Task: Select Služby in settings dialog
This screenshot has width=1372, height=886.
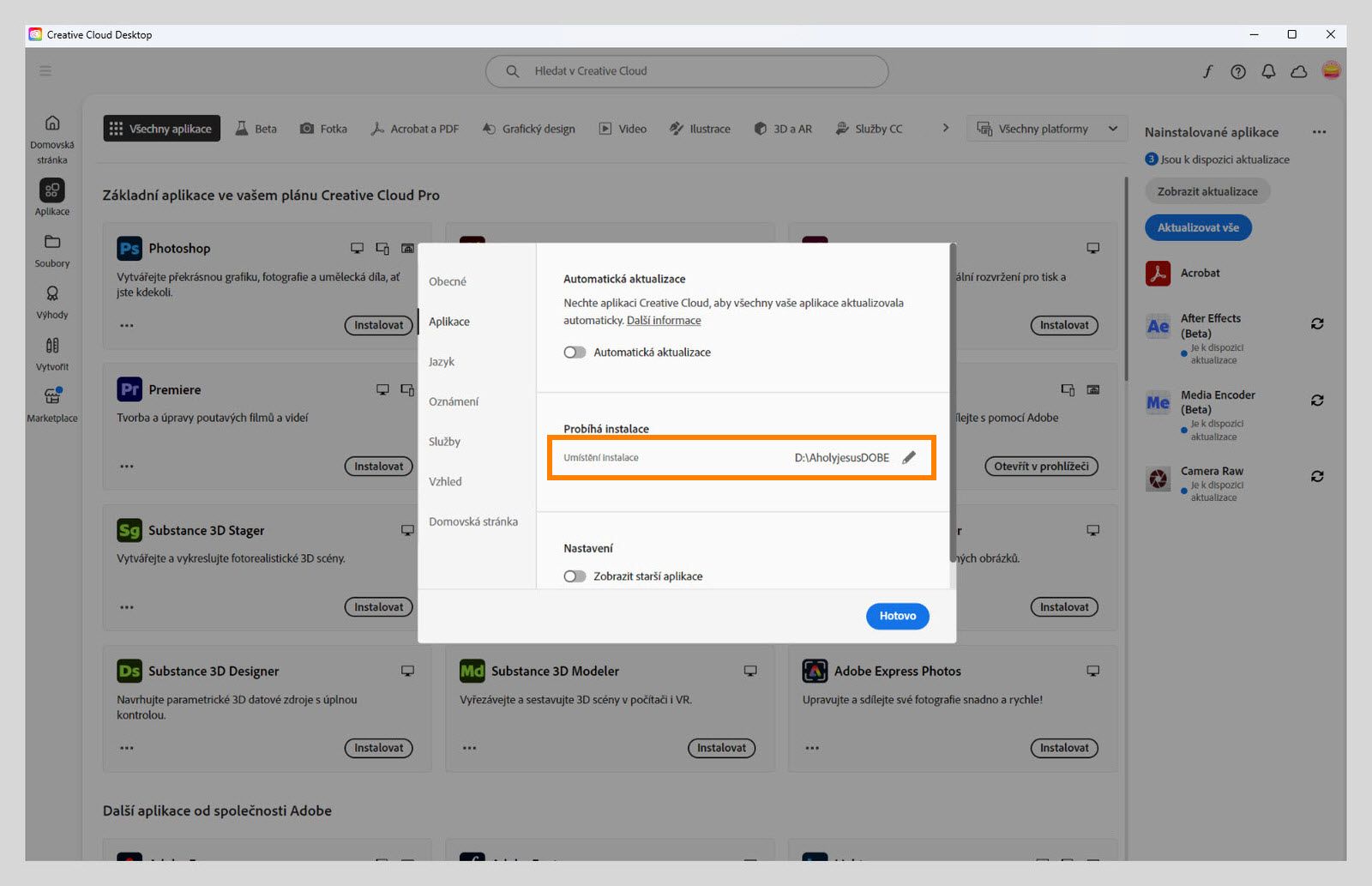Action: 444,442
